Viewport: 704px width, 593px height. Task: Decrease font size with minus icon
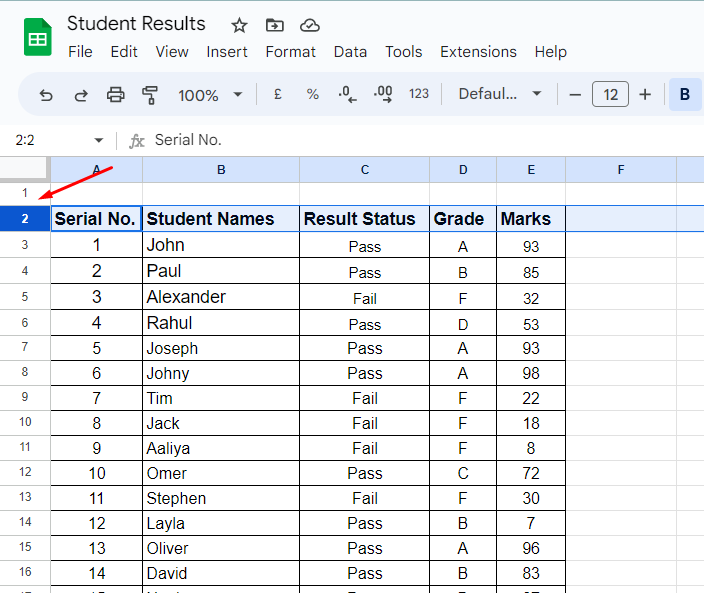575,95
